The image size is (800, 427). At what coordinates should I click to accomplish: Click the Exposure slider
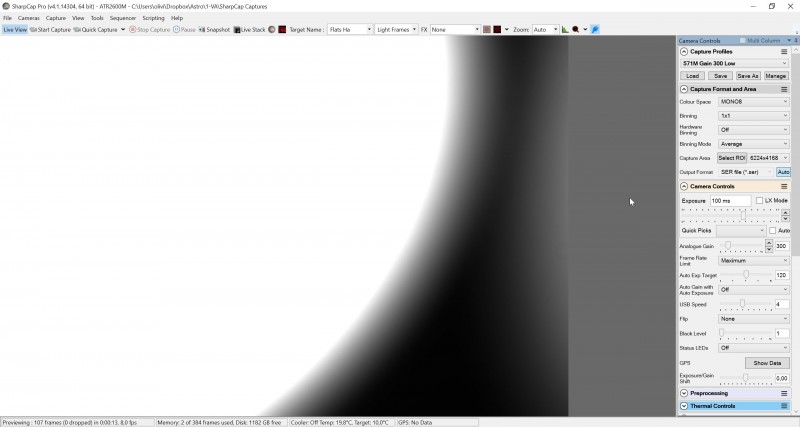[x=731, y=216]
